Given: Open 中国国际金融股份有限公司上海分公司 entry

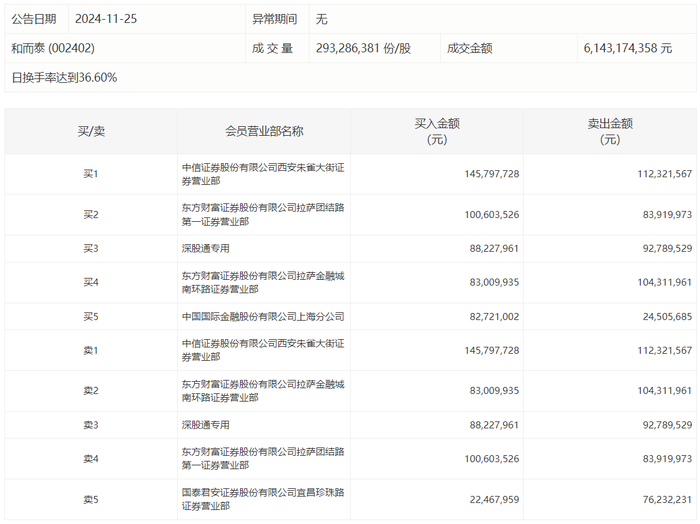Looking at the screenshot, I should pos(263,316).
